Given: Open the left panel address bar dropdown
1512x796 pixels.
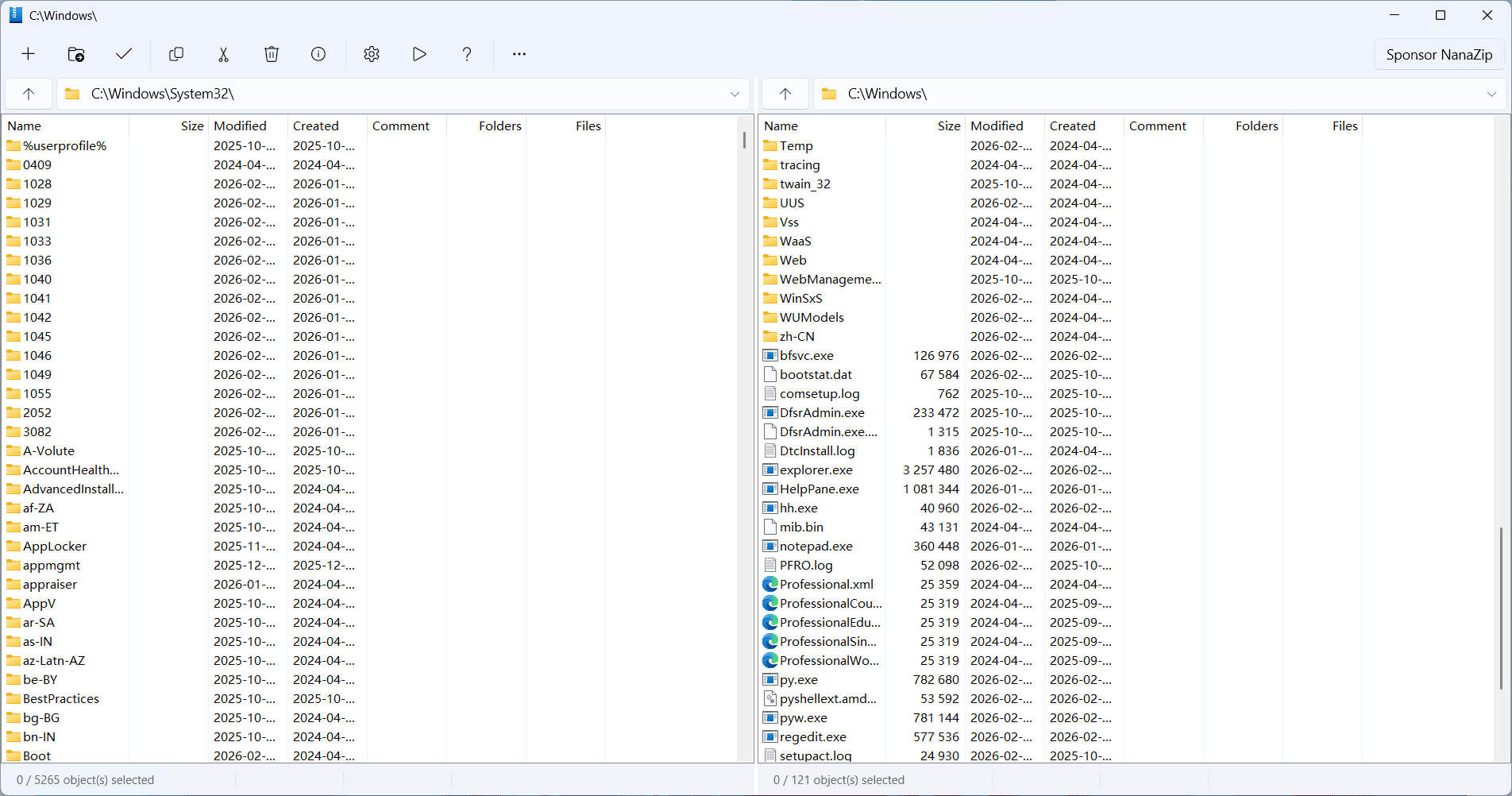Looking at the screenshot, I should click(x=735, y=94).
